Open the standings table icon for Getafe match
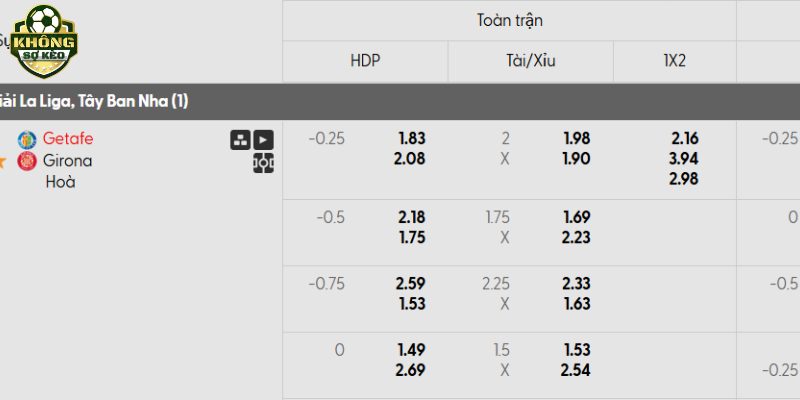This screenshot has width=800, height=400. pos(240,140)
